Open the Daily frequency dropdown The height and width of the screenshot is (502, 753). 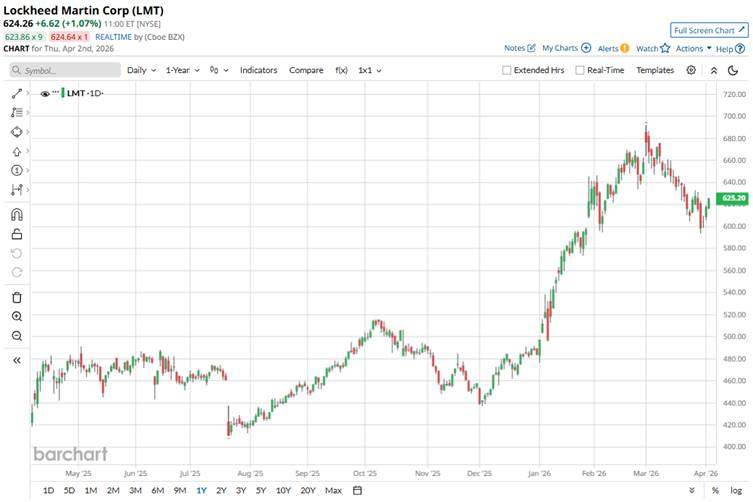pos(142,70)
